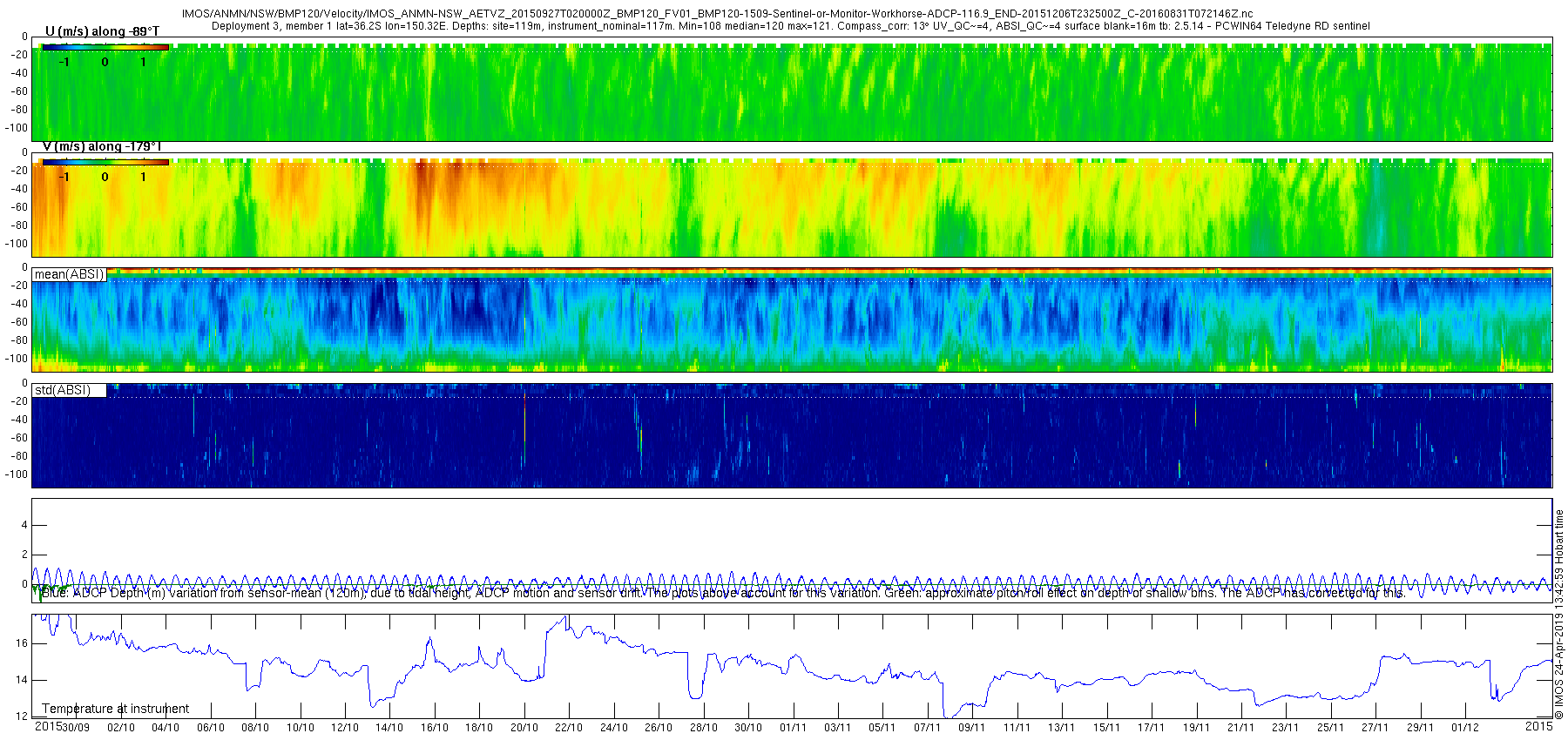Click the '06/10' date tick label
The height and width of the screenshot is (740, 1568).
coord(211,728)
